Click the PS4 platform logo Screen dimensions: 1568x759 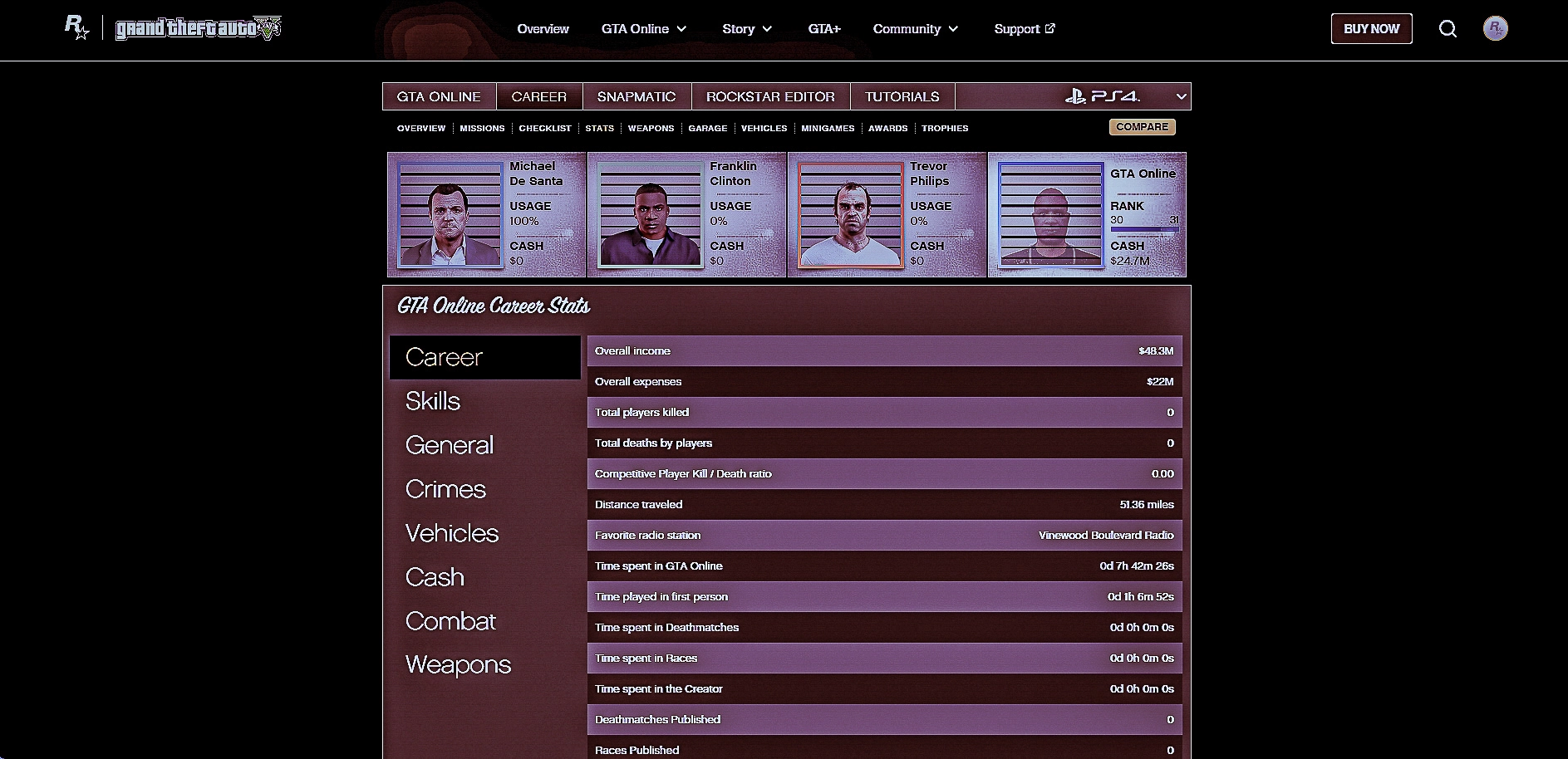pos(1103,96)
